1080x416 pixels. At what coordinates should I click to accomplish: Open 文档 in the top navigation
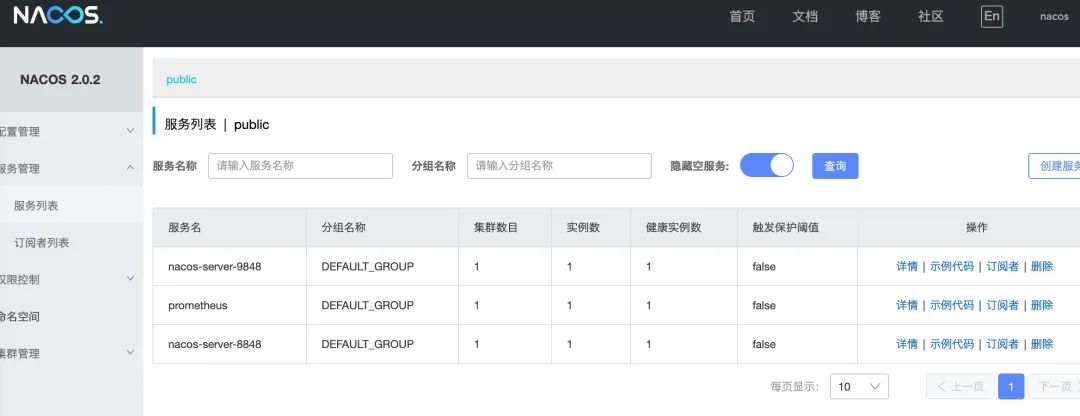[805, 16]
